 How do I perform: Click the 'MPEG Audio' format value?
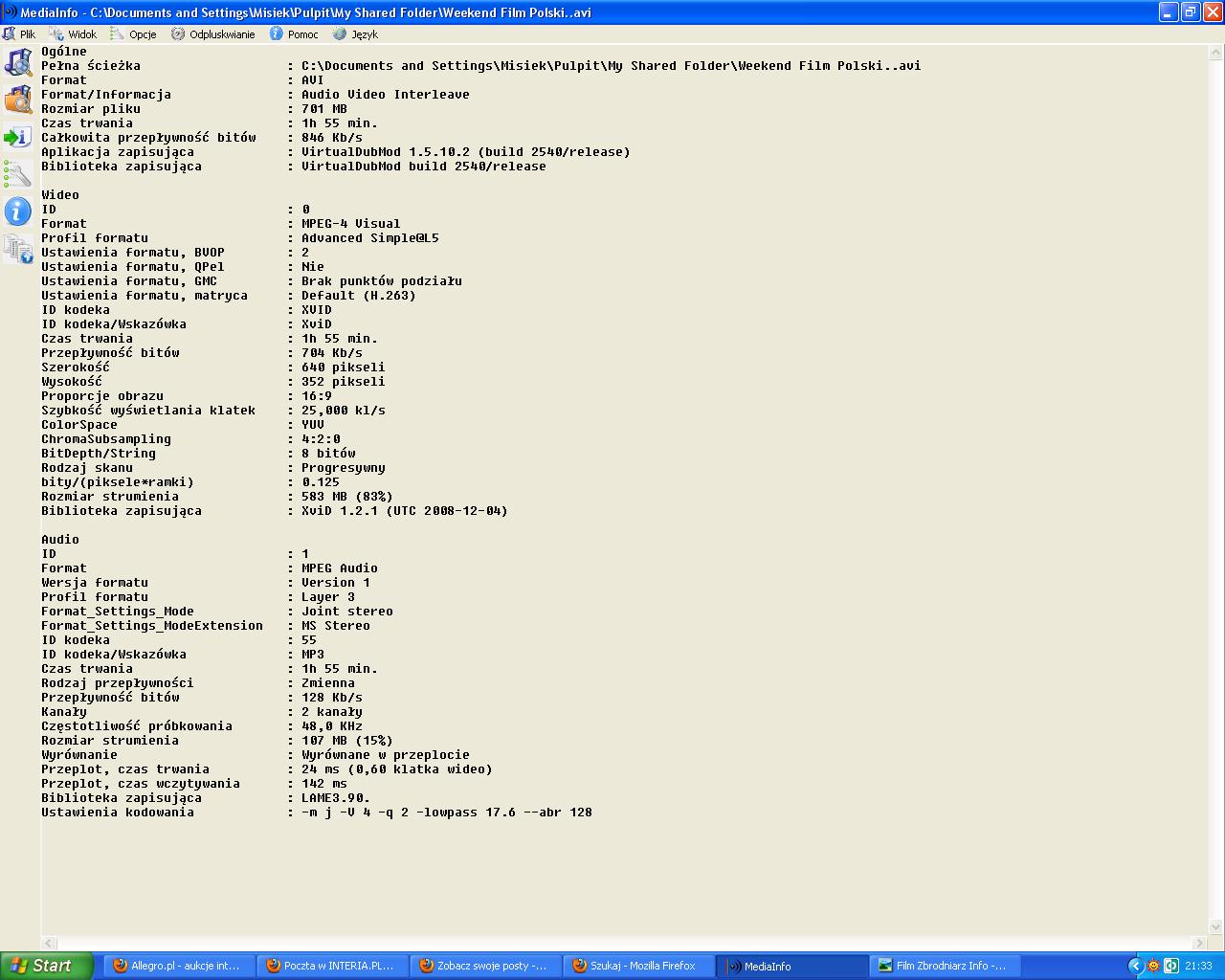point(340,568)
